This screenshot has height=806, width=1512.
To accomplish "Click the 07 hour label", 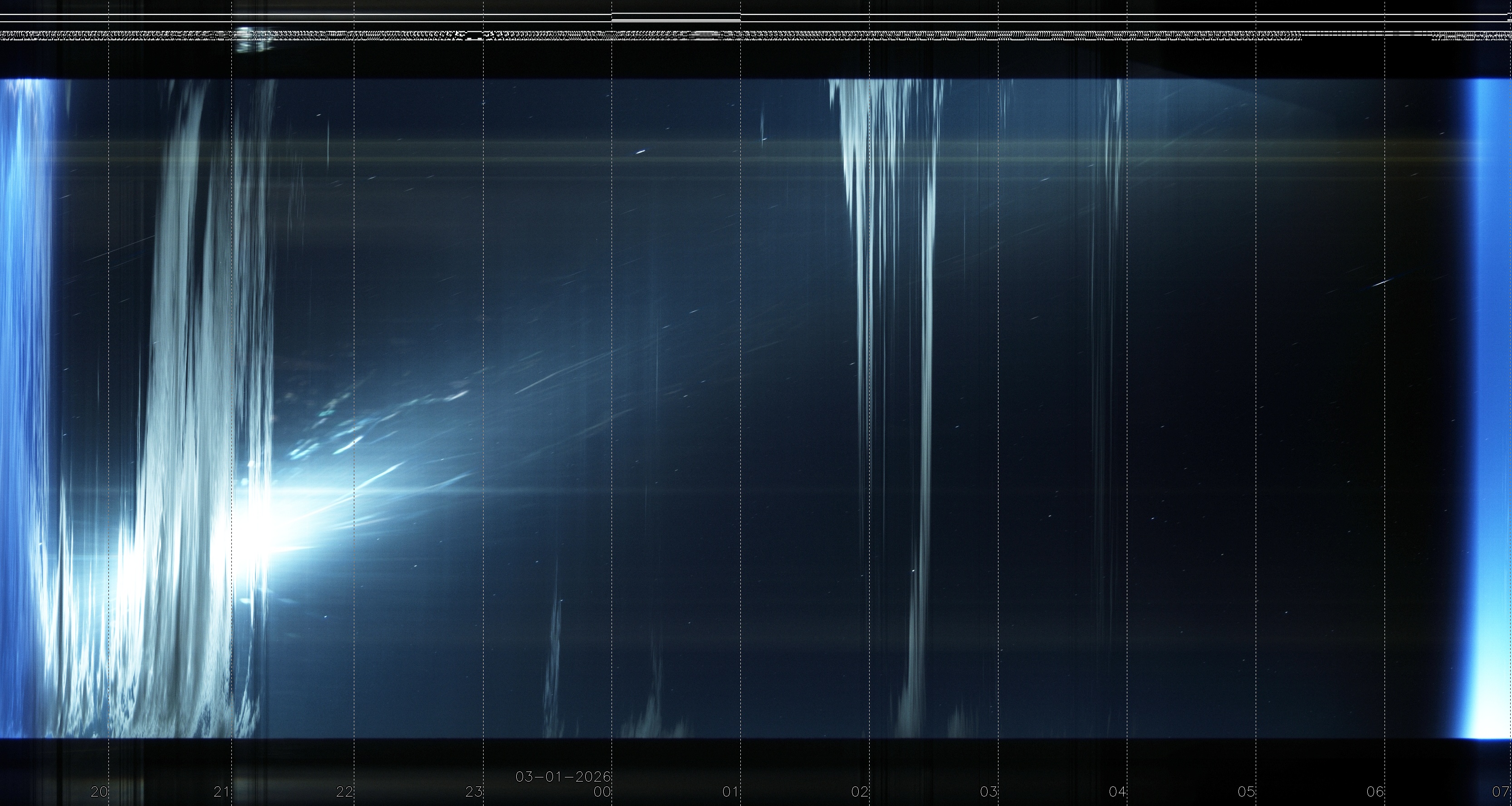I will [1502, 791].
